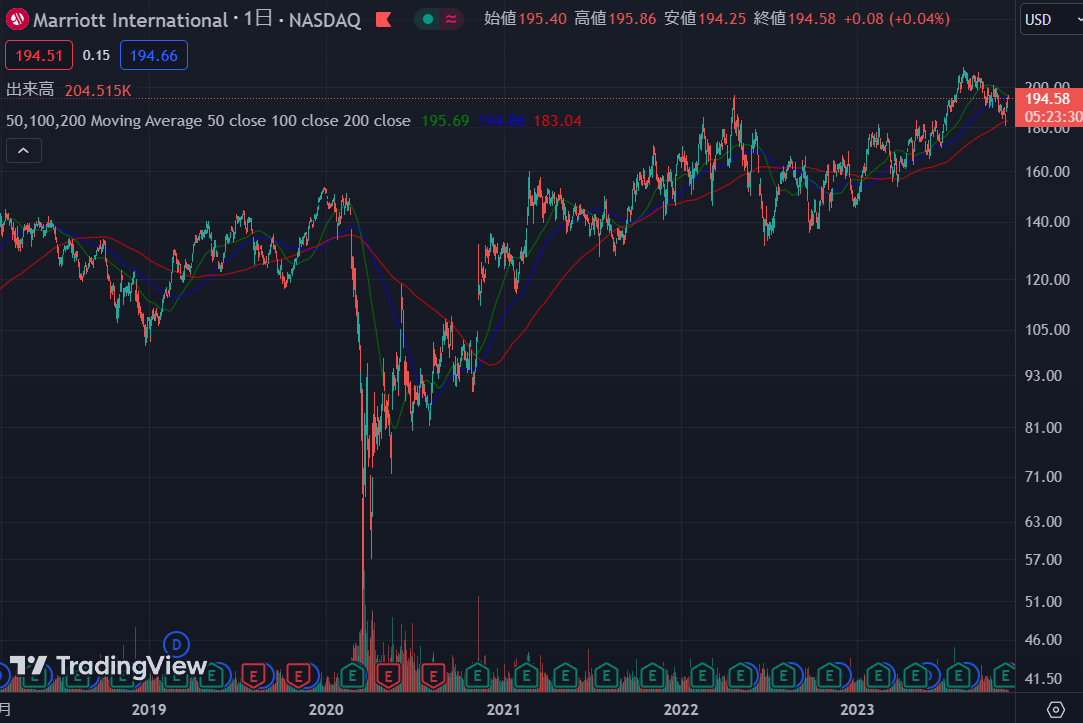Click the red 183.04 moving average value

(557, 121)
